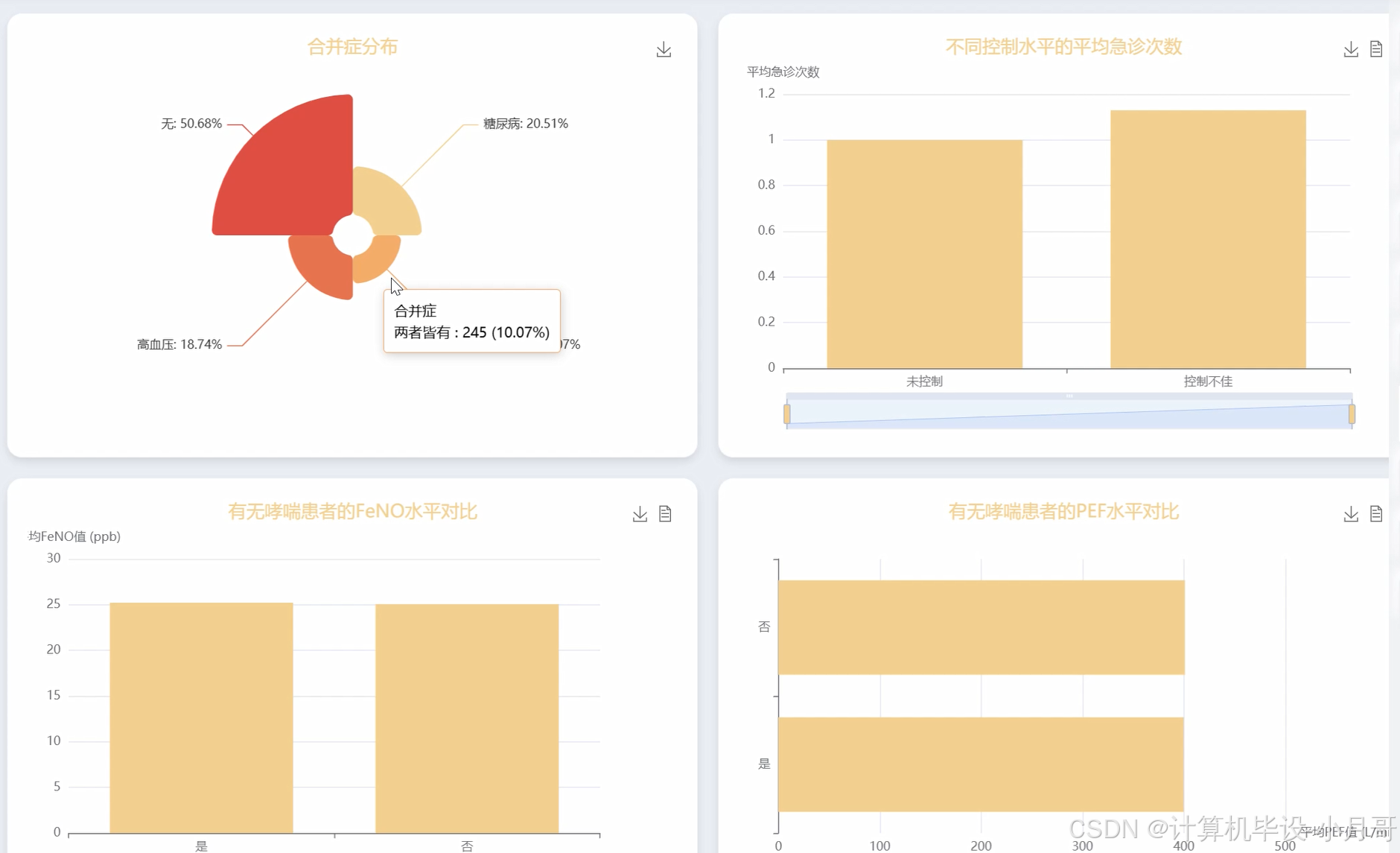
Task: Download the FeNO水平对比 chart image
Action: click(639, 513)
